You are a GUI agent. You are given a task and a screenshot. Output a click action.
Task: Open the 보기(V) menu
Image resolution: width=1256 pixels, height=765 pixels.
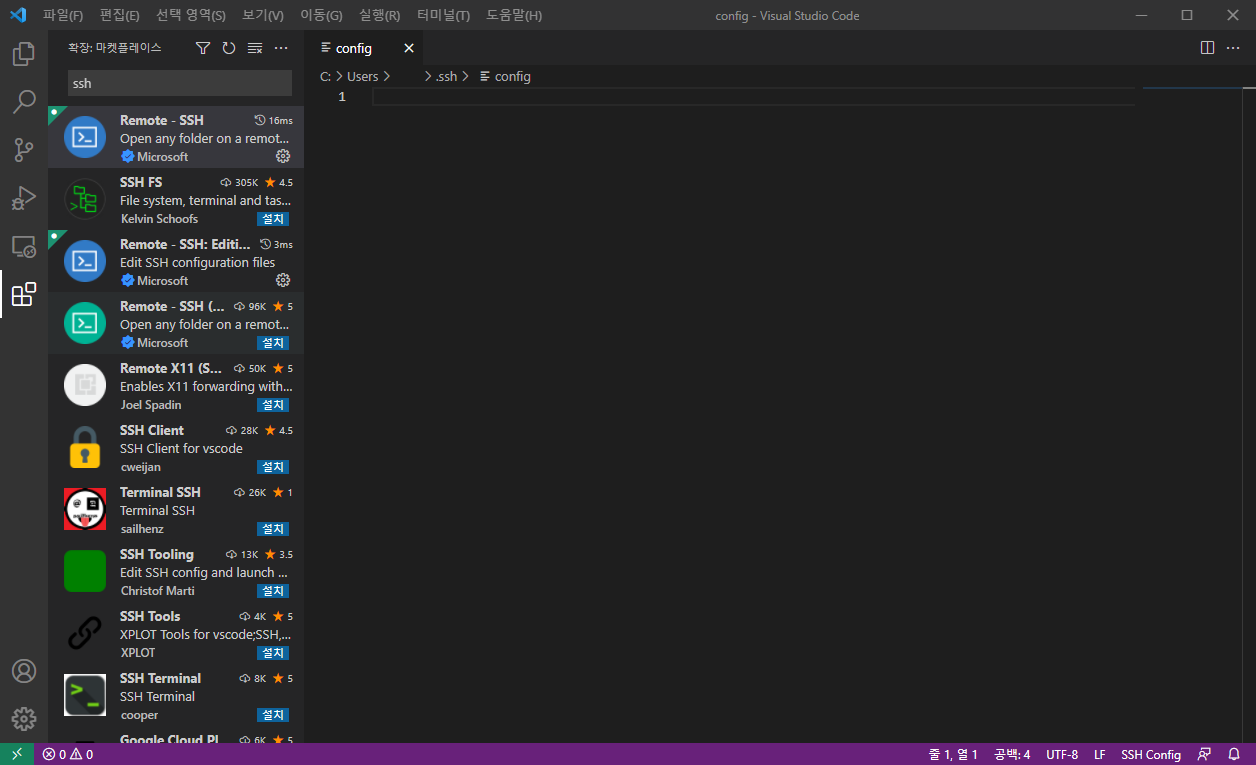[263, 15]
